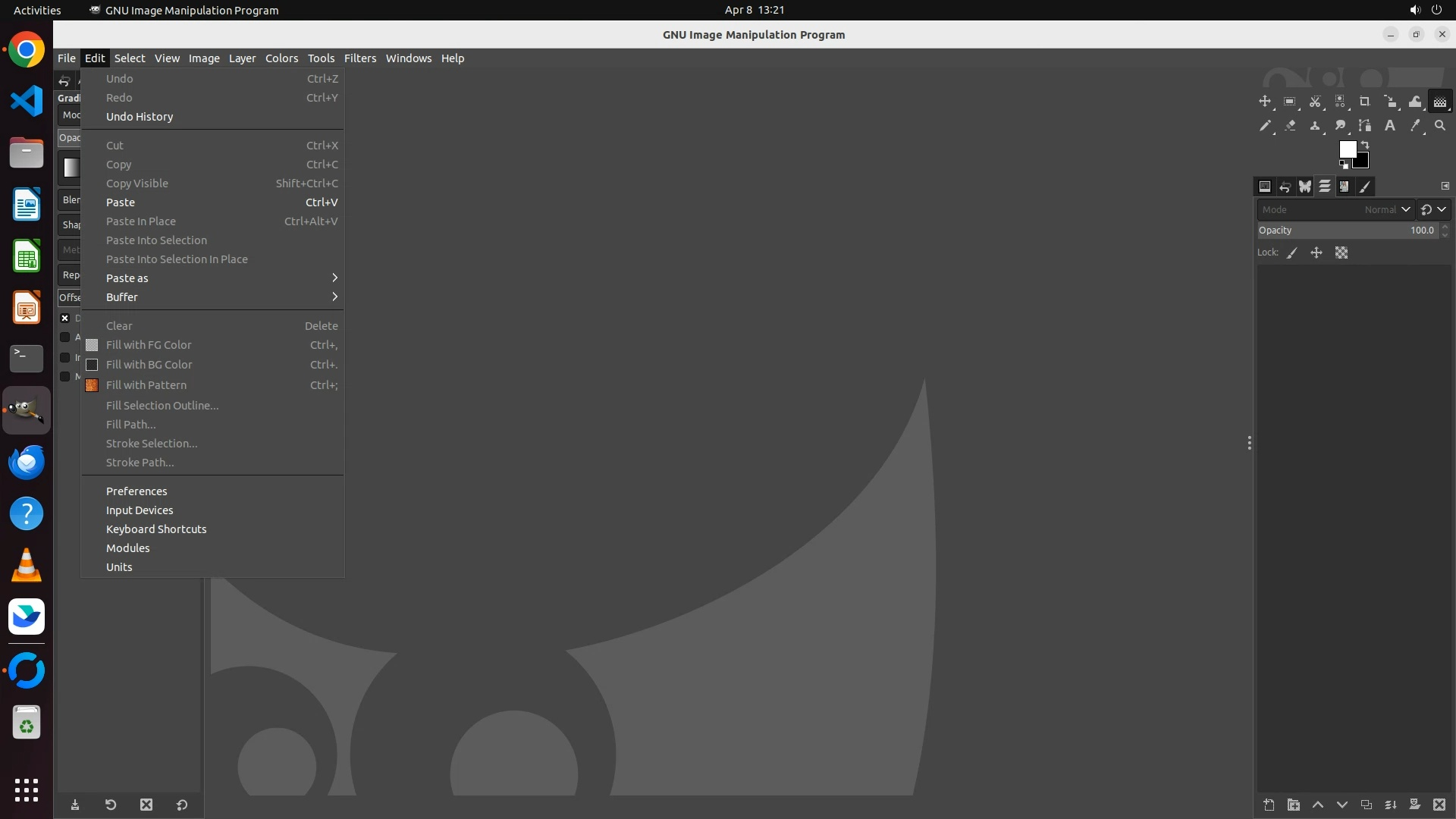Select the Zoom magnifier tool
Screen dimensions: 1456x819
(1440, 126)
